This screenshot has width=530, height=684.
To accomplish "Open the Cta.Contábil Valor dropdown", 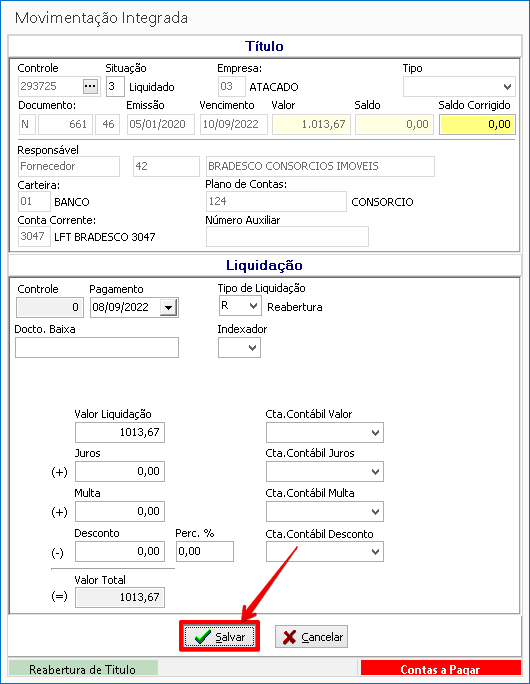I will point(375,433).
